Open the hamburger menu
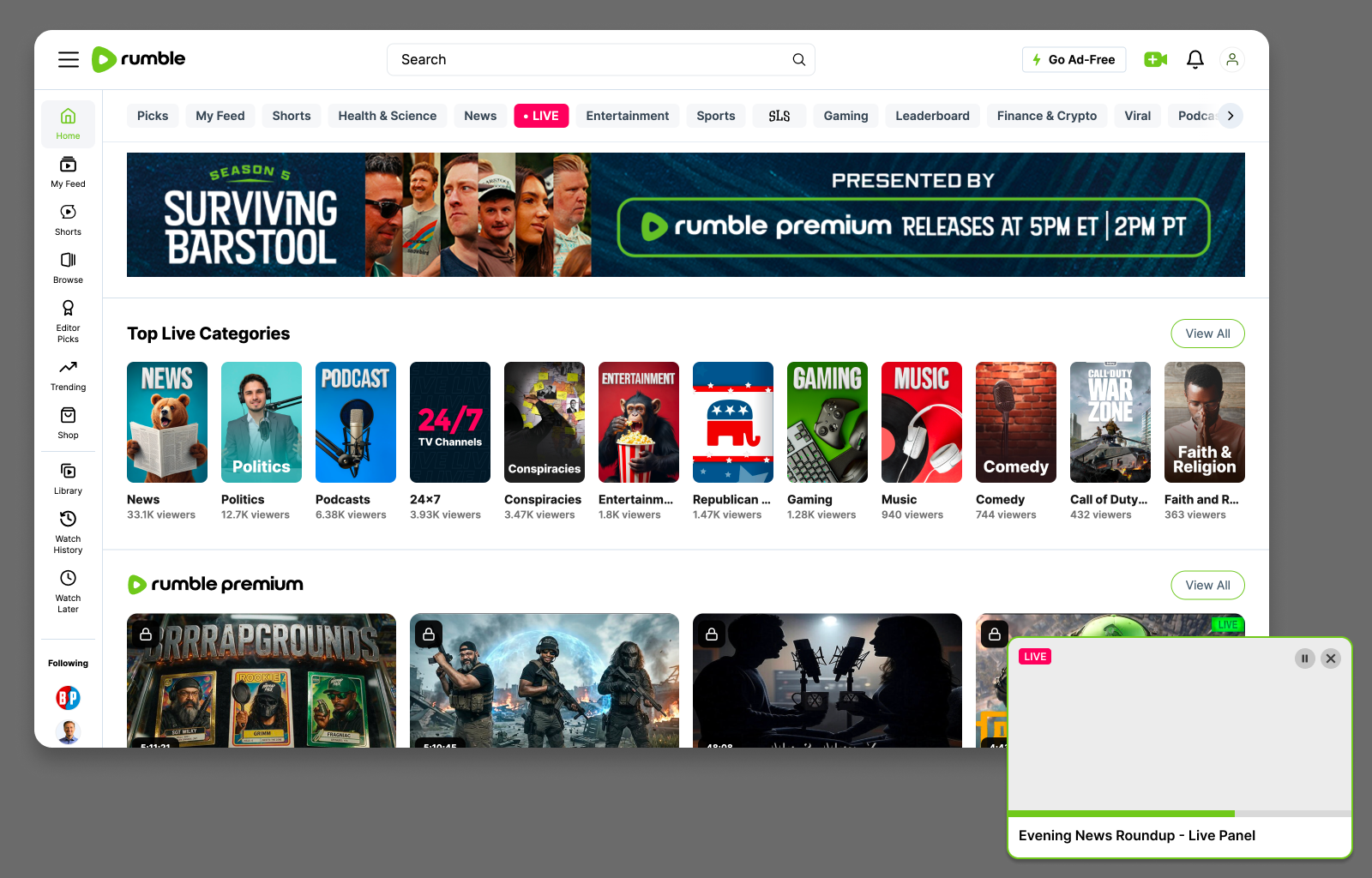Screen dimensions: 1372x878 click(x=69, y=59)
